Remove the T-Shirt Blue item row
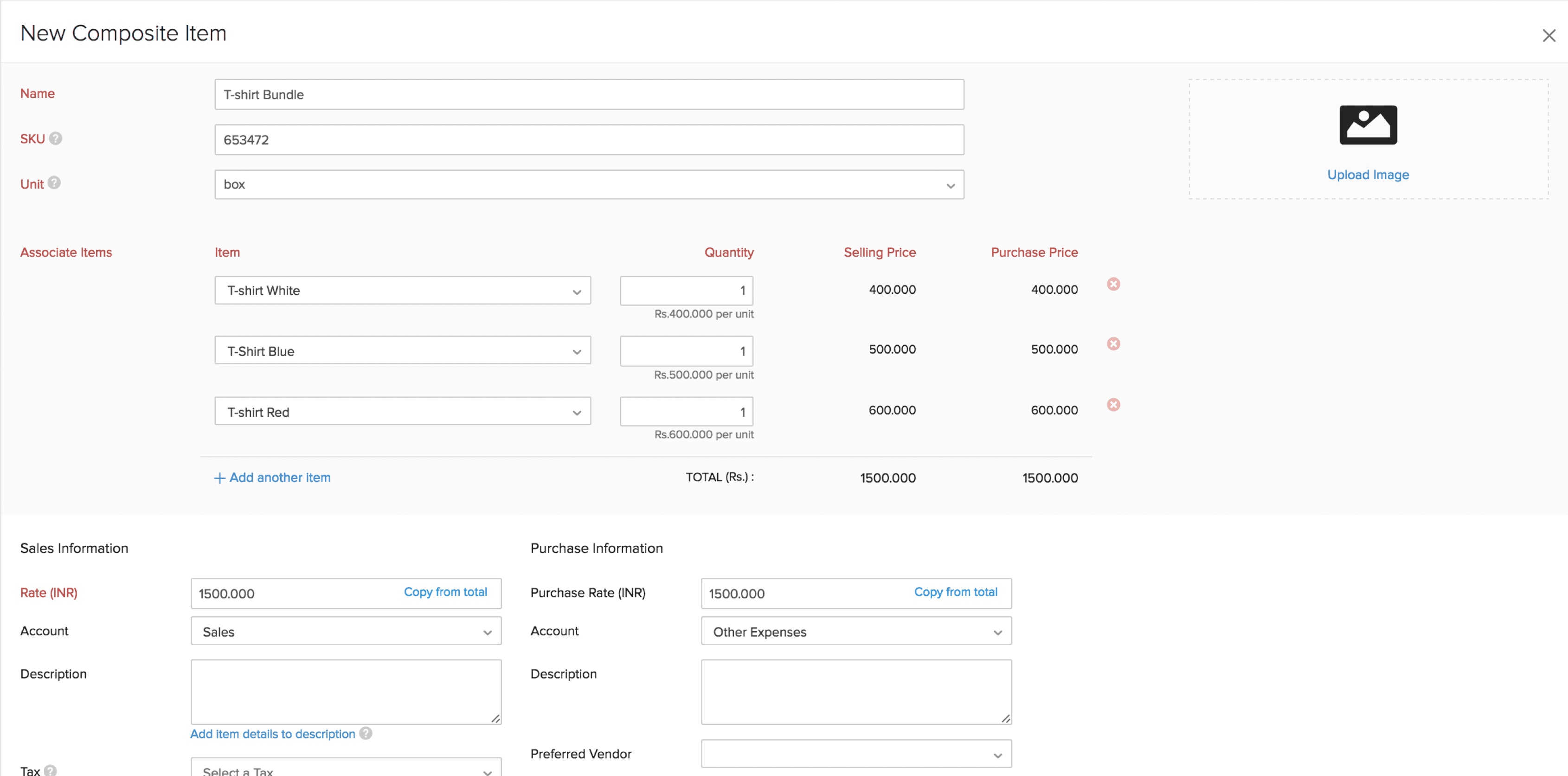Viewport: 1568px width, 776px height. [1113, 343]
